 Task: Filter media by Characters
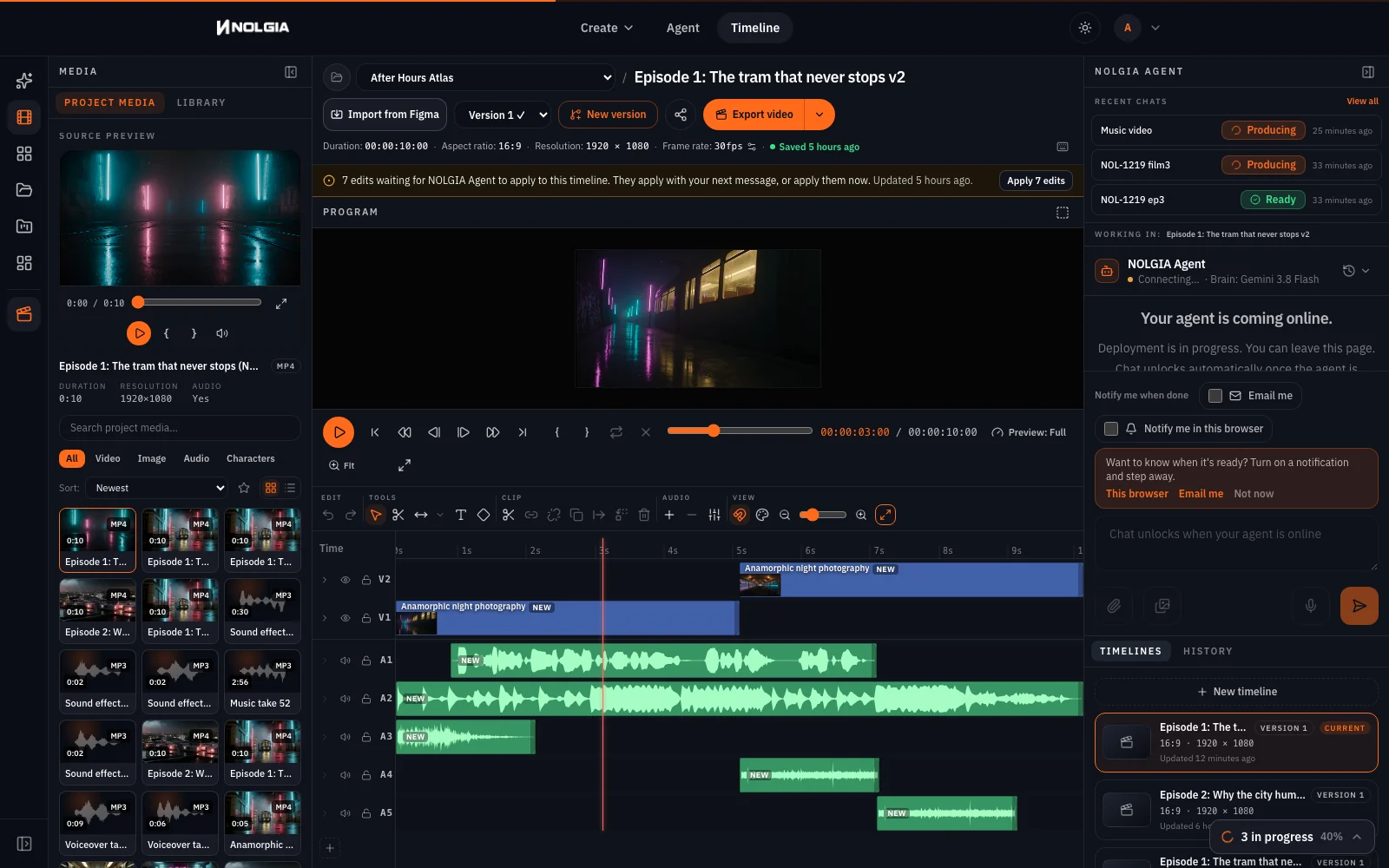click(x=250, y=458)
